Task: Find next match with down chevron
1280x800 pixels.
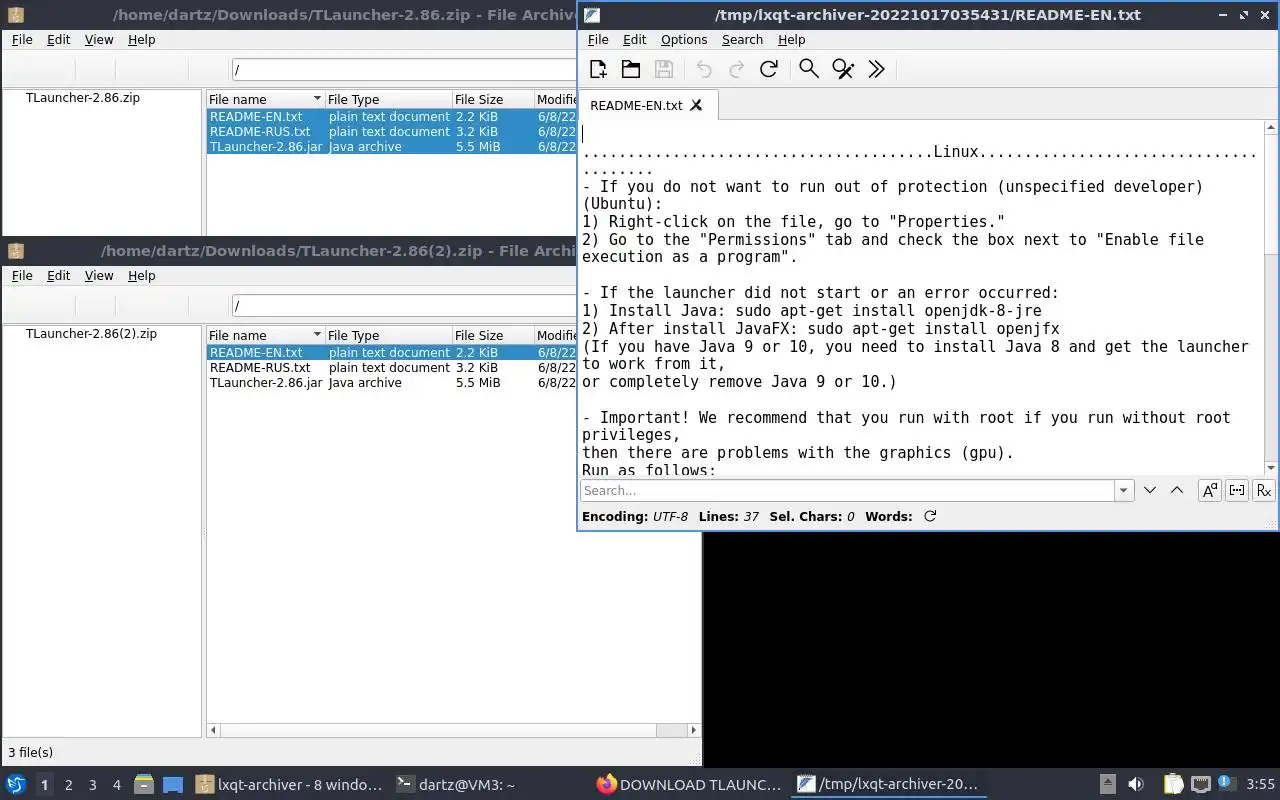Action: pos(1150,490)
